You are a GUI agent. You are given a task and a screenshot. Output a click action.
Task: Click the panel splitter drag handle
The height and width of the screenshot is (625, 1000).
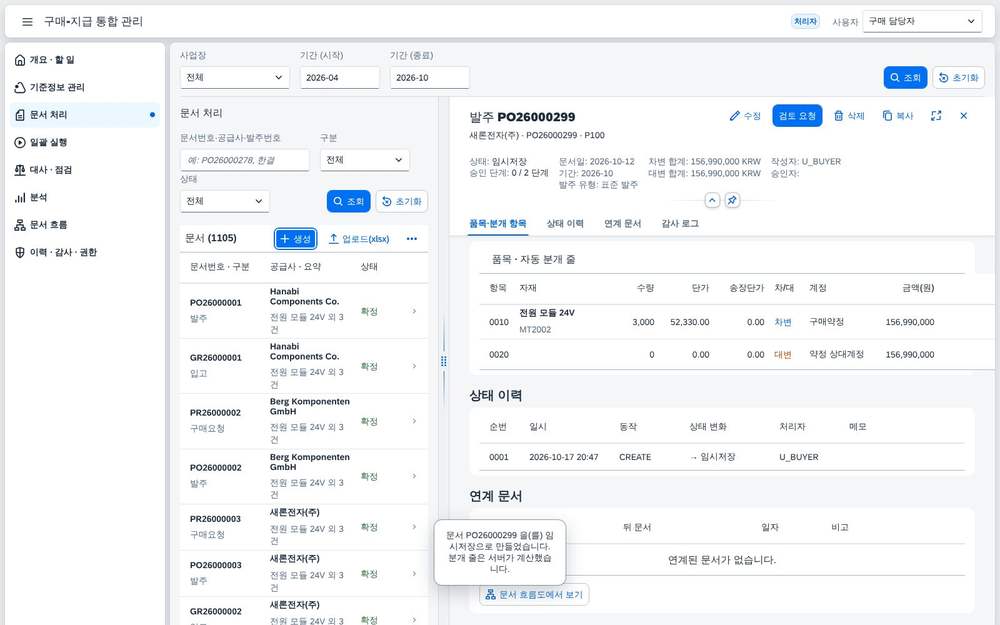point(444,361)
